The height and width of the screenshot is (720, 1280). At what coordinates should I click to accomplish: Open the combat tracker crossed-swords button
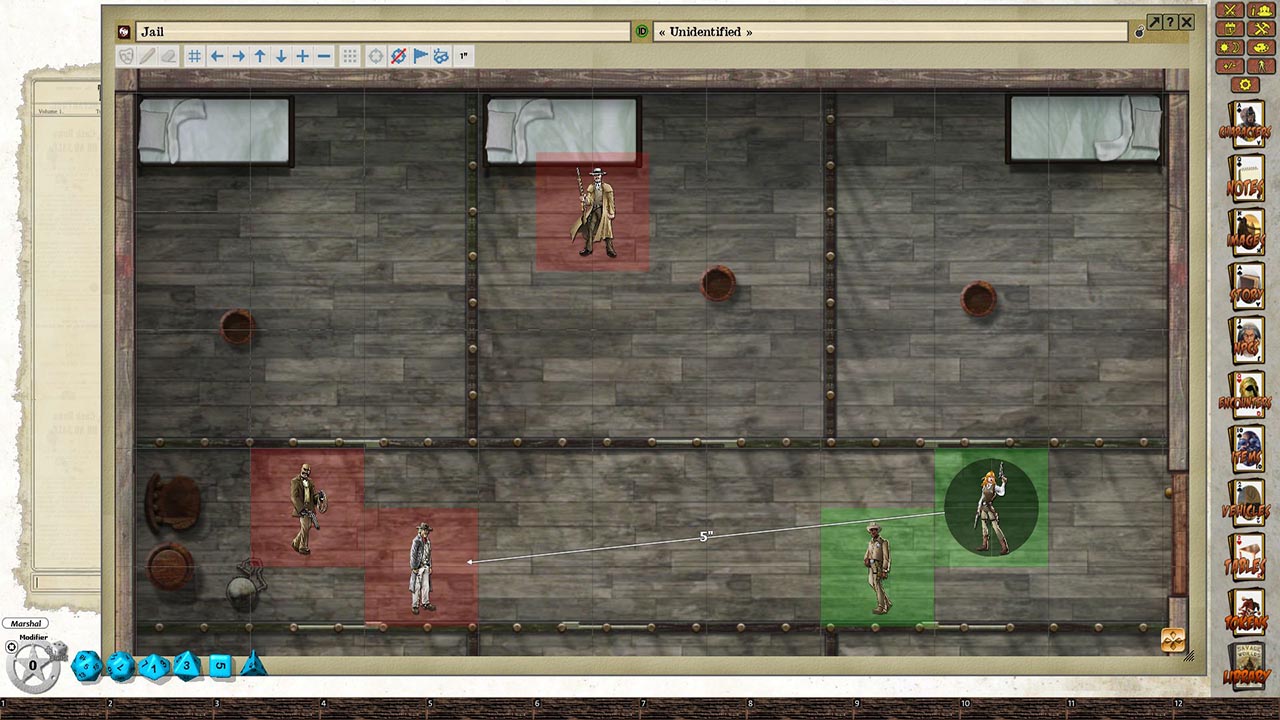(1229, 10)
